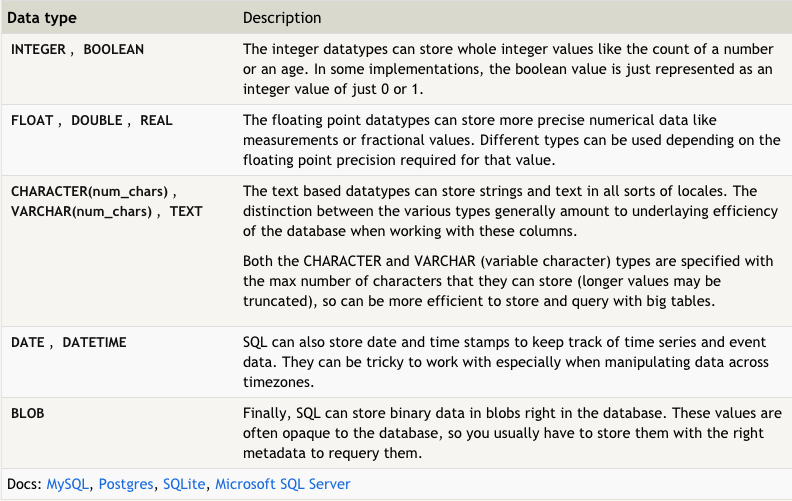The height and width of the screenshot is (501, 792).
Task: Click the floating point datatypes description
Action: 508,140
